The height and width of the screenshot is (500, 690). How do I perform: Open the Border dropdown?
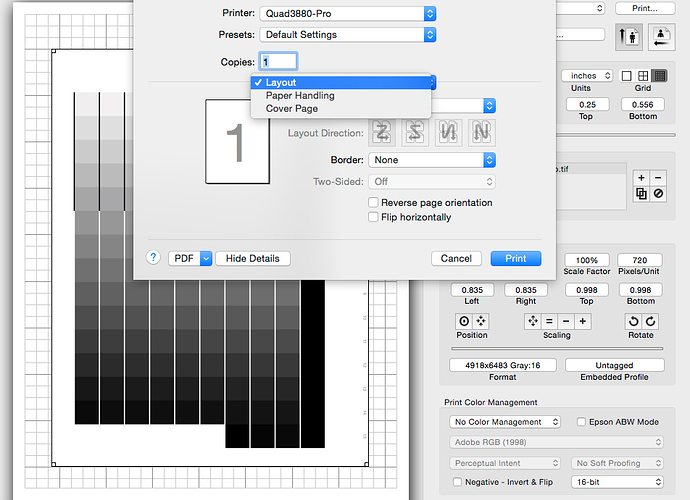[x=432, y=160]
